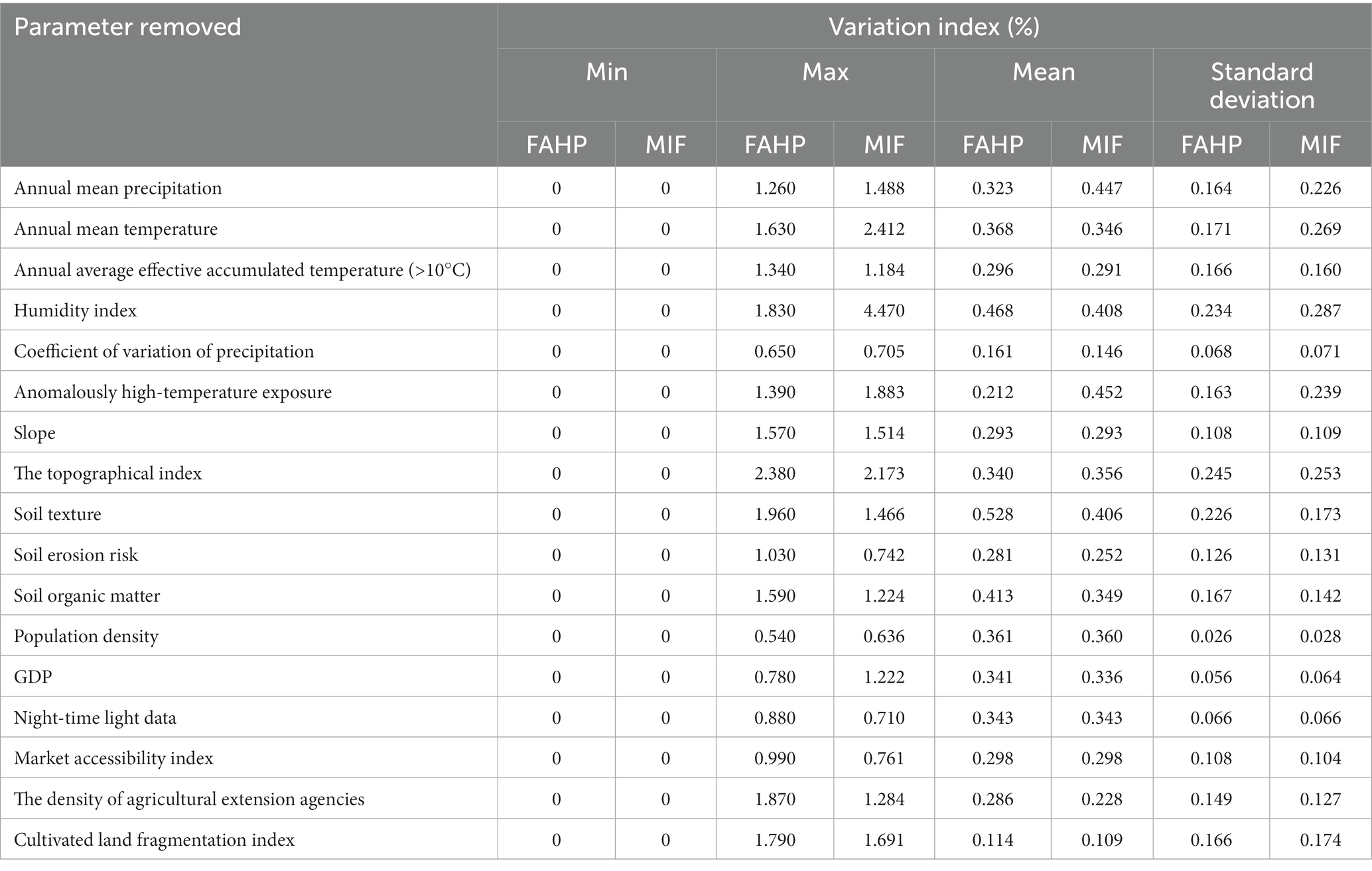Select the 'Annual mean temperature' row label
This screenshot has width=1372, height=871.
[115, 229]
